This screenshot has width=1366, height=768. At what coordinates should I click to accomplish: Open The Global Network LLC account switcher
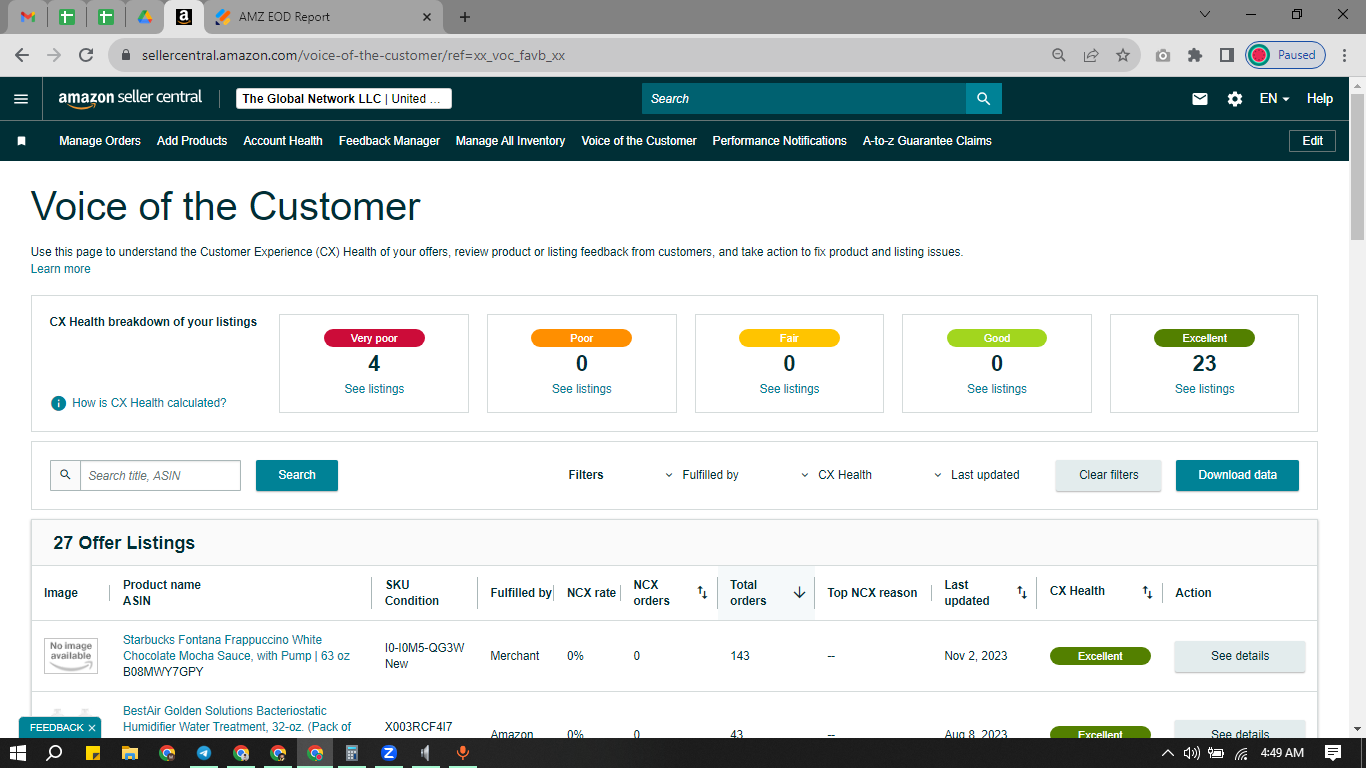[344, 98]
